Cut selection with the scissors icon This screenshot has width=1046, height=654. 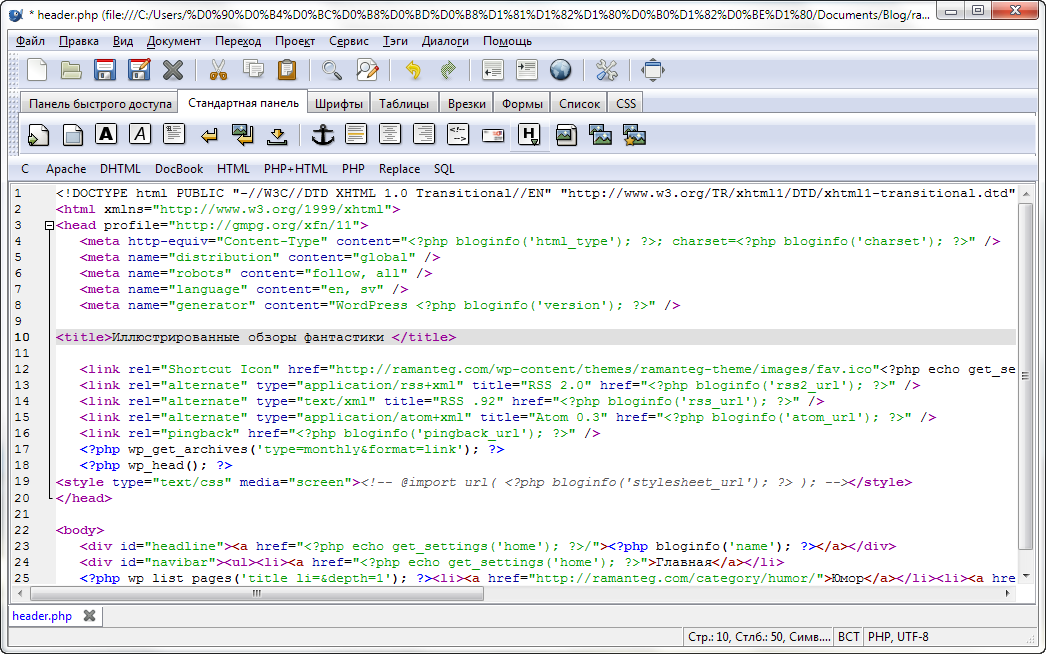218,70
